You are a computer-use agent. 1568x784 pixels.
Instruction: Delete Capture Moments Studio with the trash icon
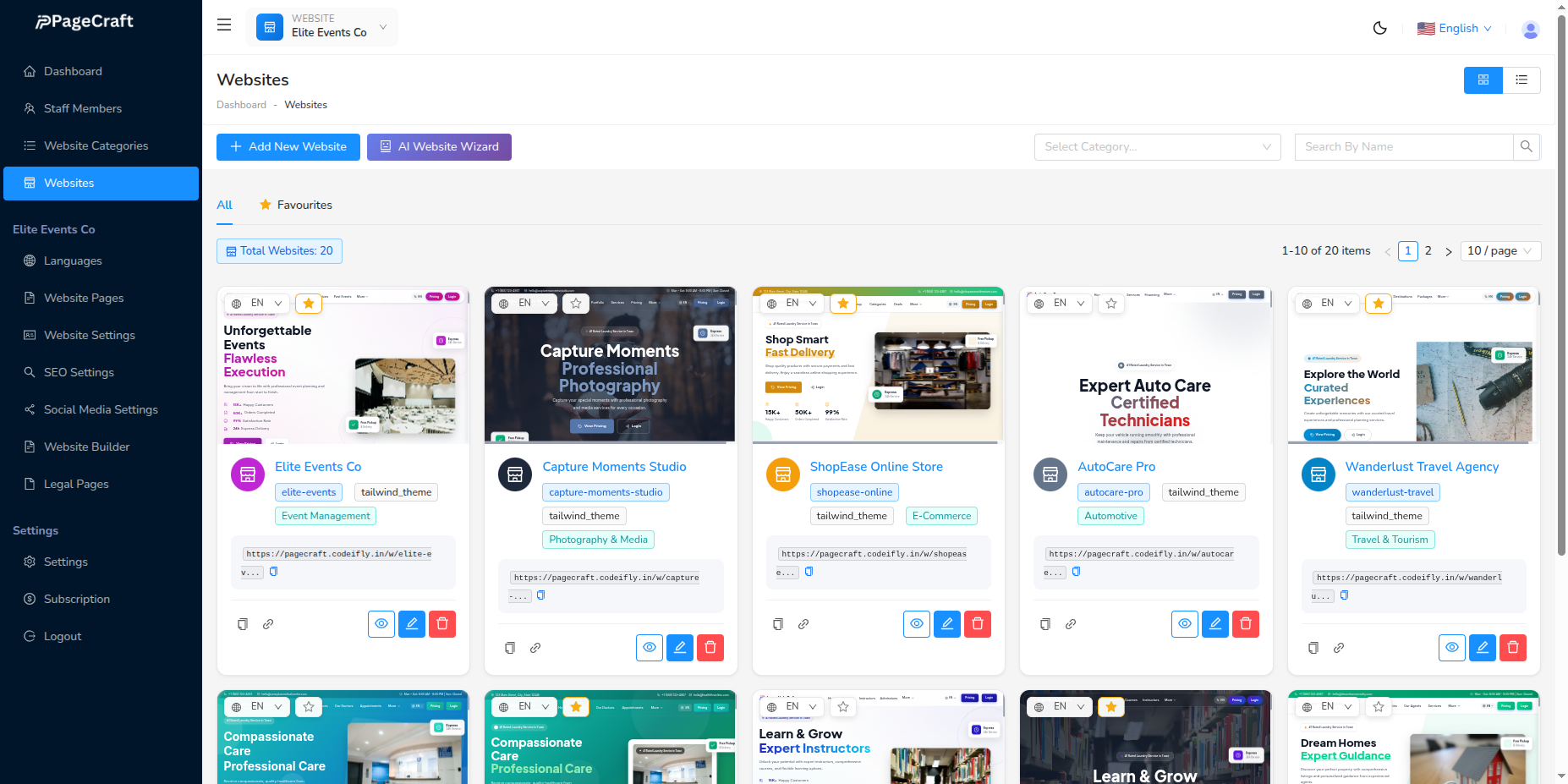coord(710,647)
